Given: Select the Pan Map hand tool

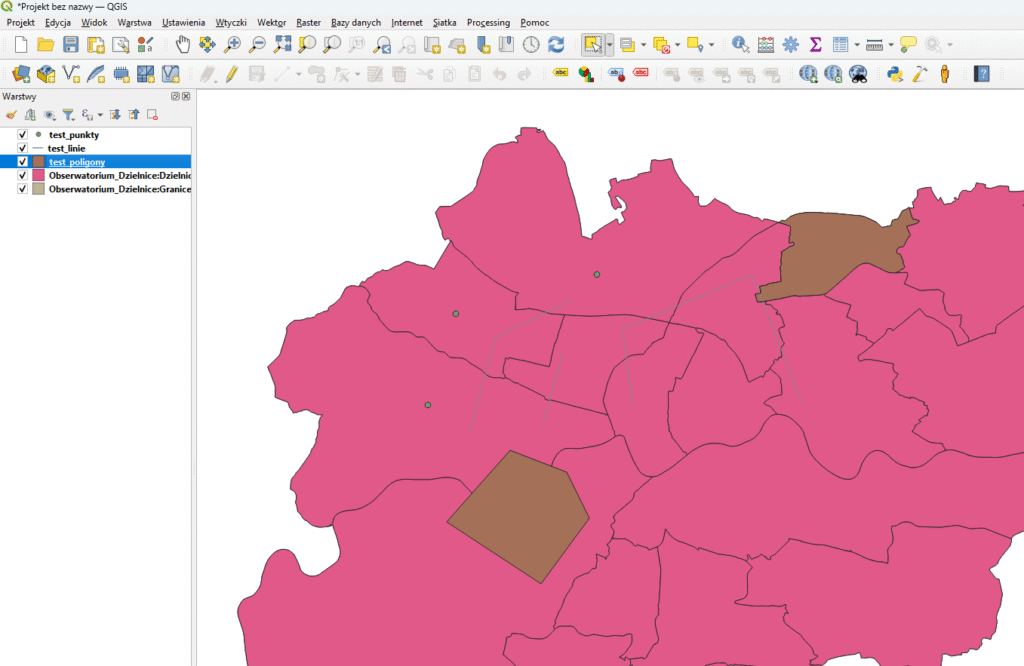Looking at the screenshot, I should click(x=183, y=44).
